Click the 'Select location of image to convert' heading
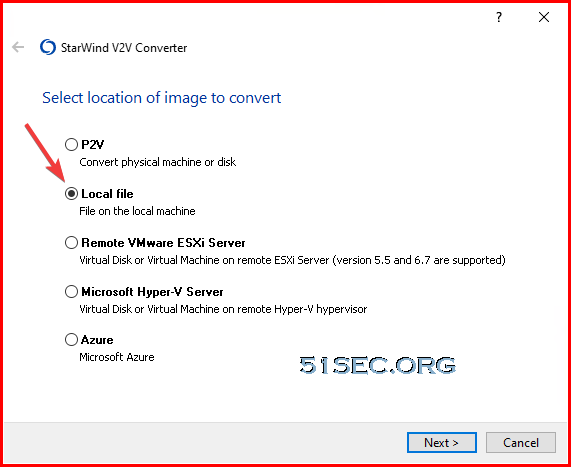571x467 pixels. [162, 98]
